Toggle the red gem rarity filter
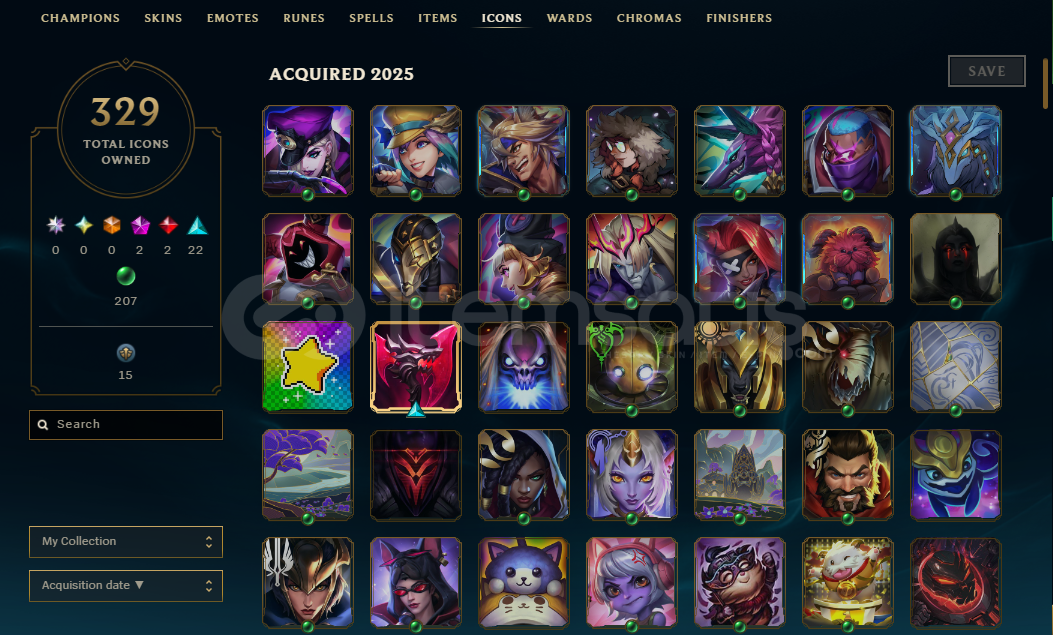Viewport: 1053px width, 635px height. [x=168, y=226]
